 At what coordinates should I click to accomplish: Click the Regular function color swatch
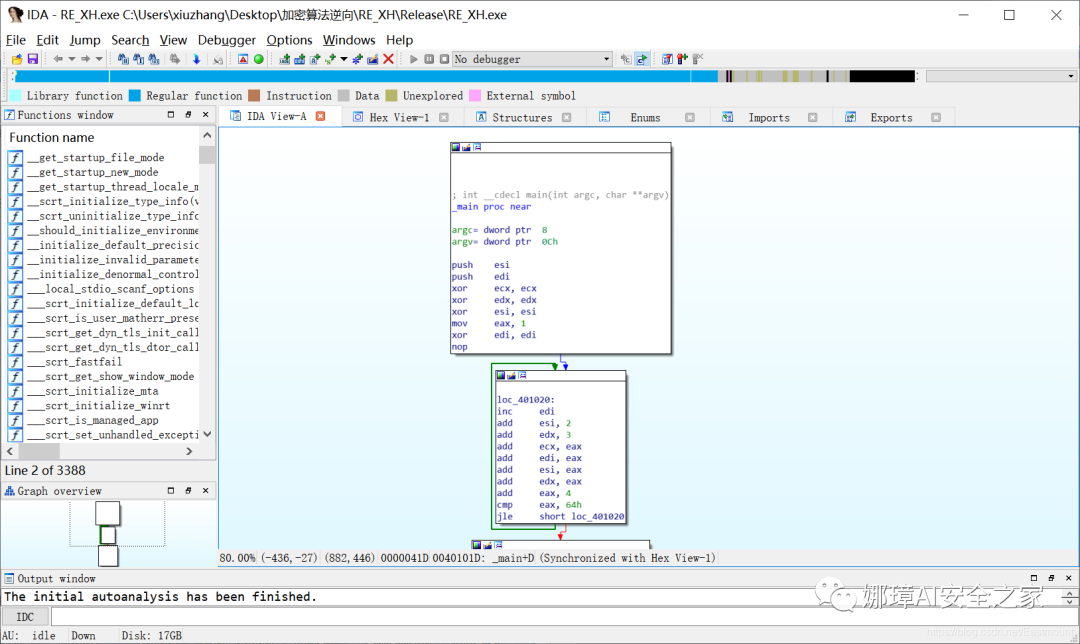(x=135, y=96)
